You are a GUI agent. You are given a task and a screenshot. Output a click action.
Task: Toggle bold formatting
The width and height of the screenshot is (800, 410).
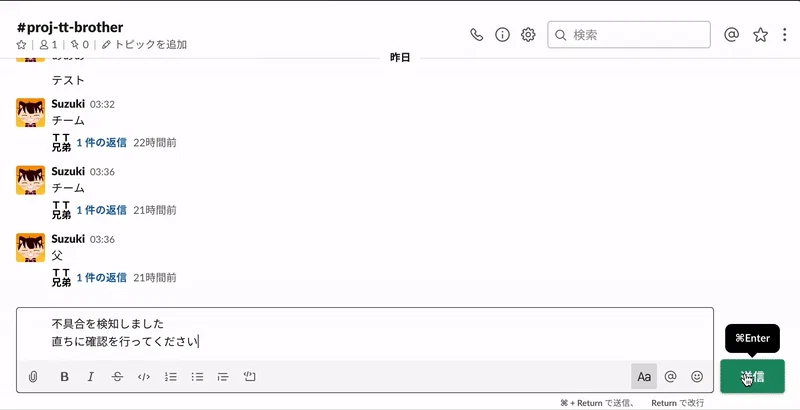(64, 377)
